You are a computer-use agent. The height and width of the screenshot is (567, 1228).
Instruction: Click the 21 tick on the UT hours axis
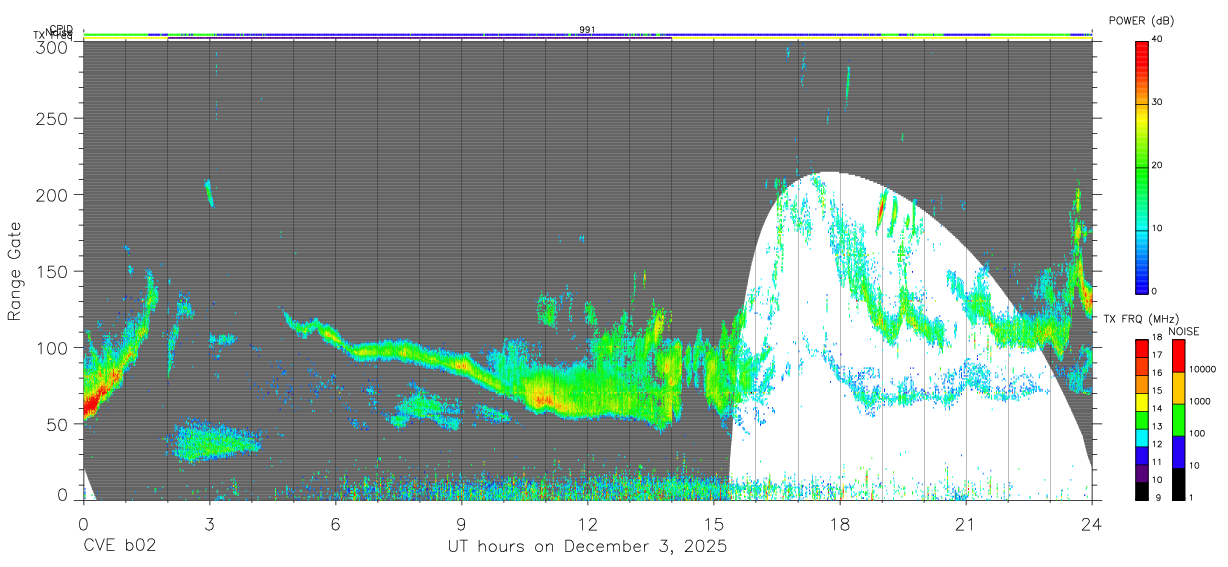[966, 524]
